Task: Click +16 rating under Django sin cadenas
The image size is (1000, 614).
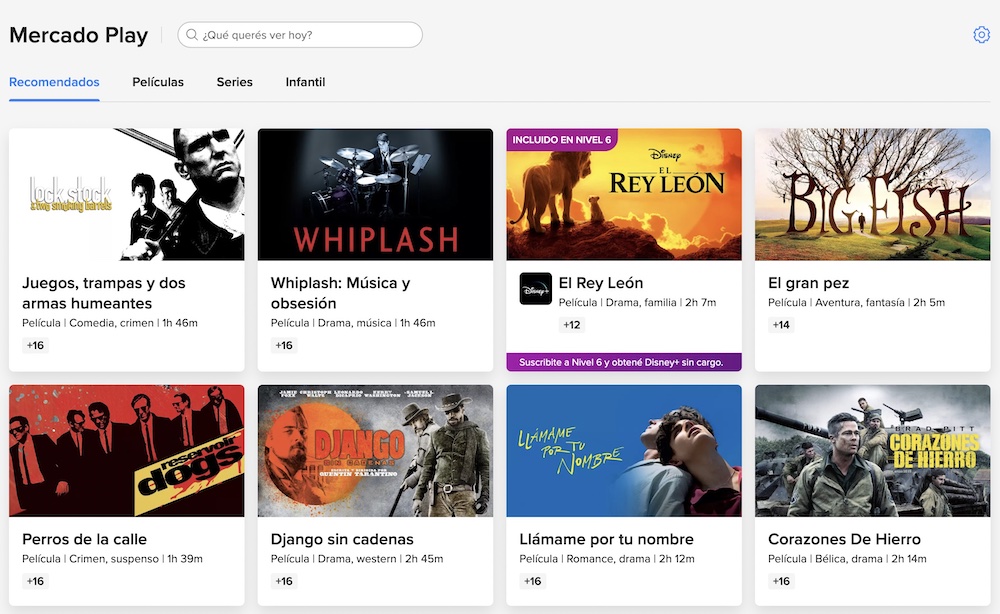Action: tap(284, 581)
